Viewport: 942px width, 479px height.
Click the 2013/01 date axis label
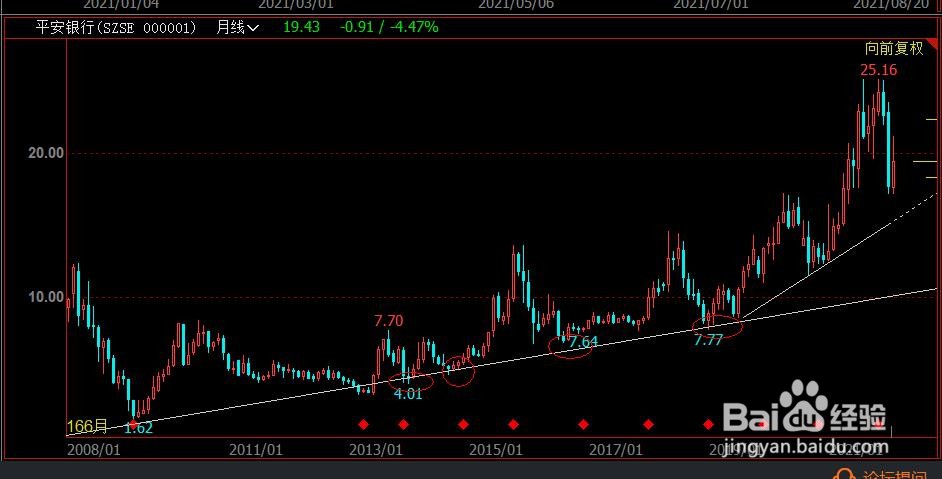pos(375,450)
